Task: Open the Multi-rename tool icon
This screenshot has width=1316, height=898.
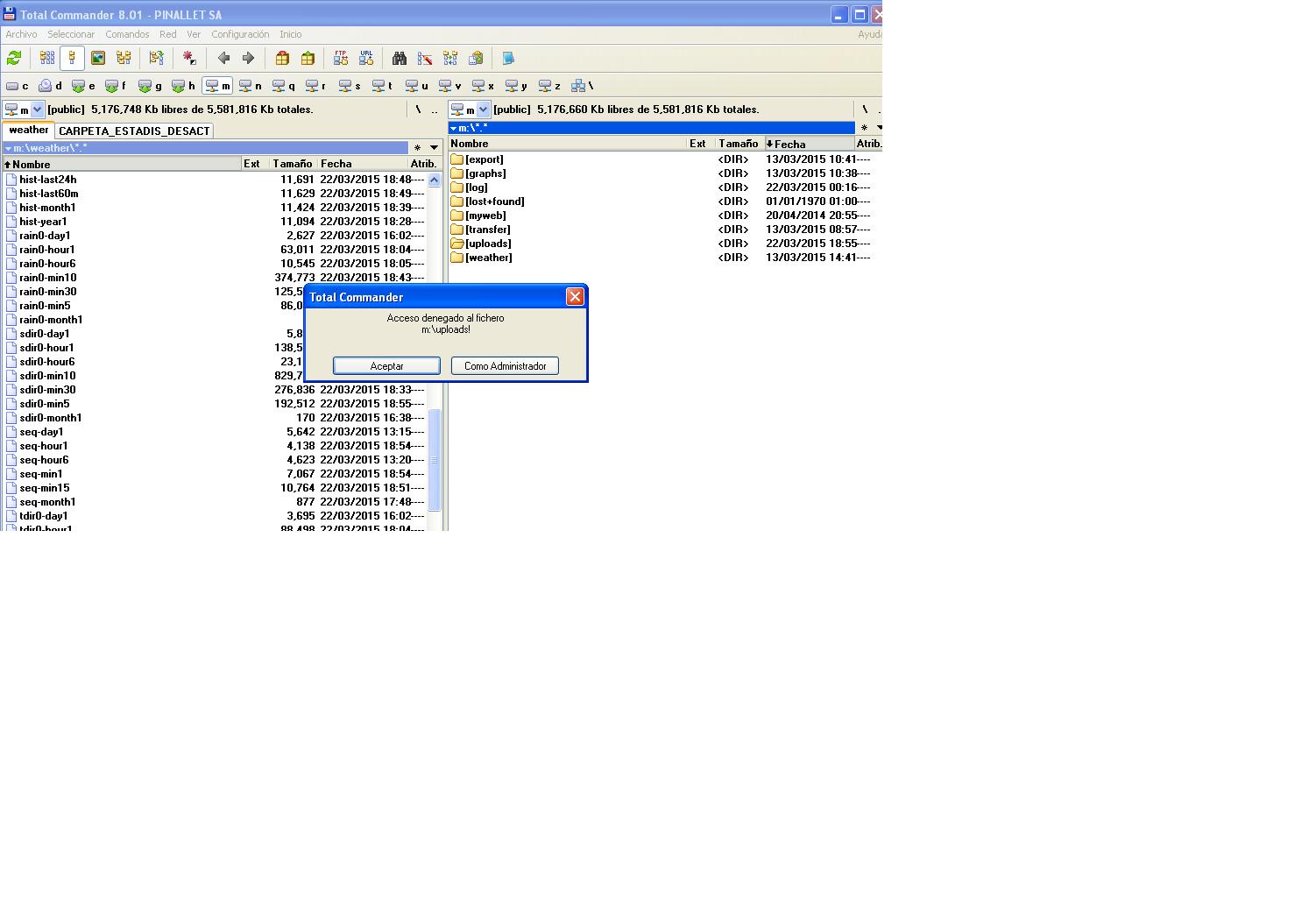Action: tap(425, 59)
